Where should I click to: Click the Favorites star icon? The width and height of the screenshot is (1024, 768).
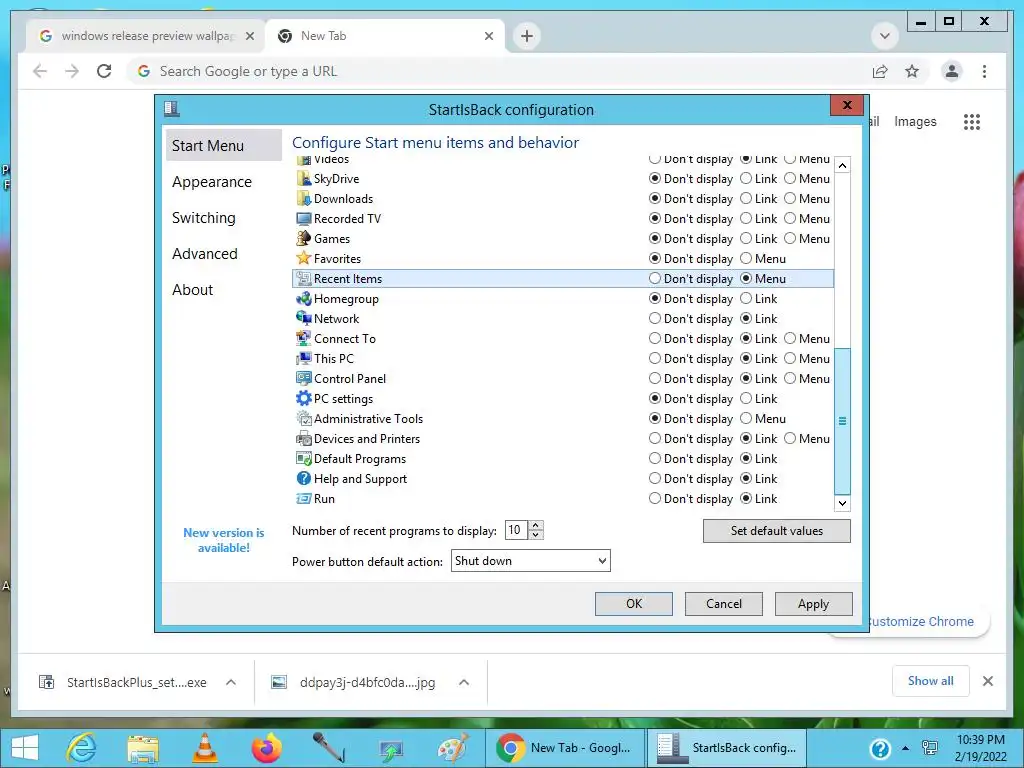pyautogui.click(x=304, y=259)
